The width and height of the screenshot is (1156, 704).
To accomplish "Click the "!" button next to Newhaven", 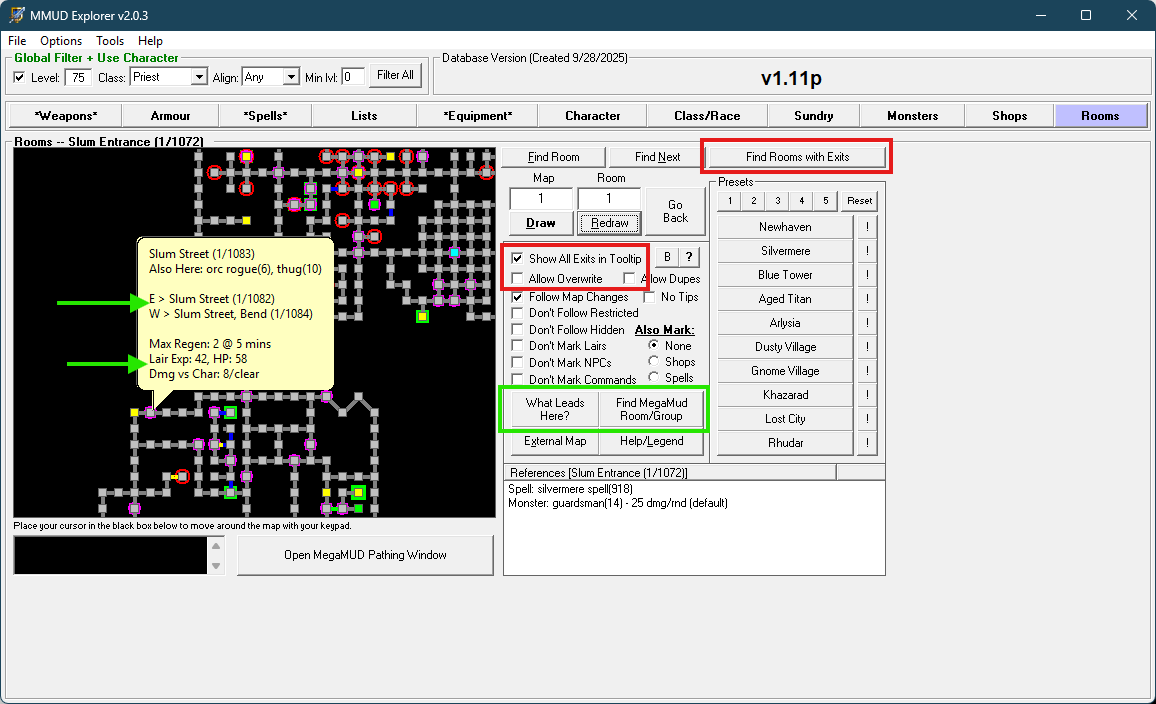I will 865,227.
